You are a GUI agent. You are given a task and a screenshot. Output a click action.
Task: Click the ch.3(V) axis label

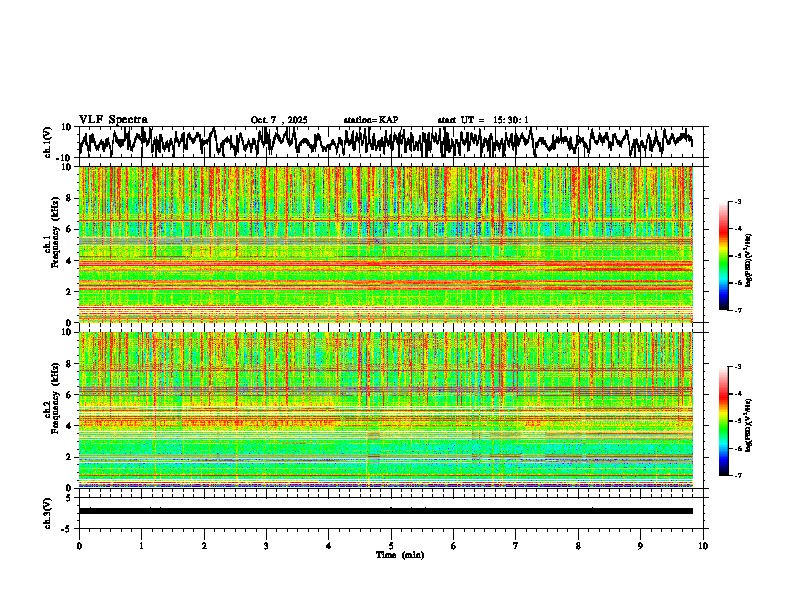48,513
